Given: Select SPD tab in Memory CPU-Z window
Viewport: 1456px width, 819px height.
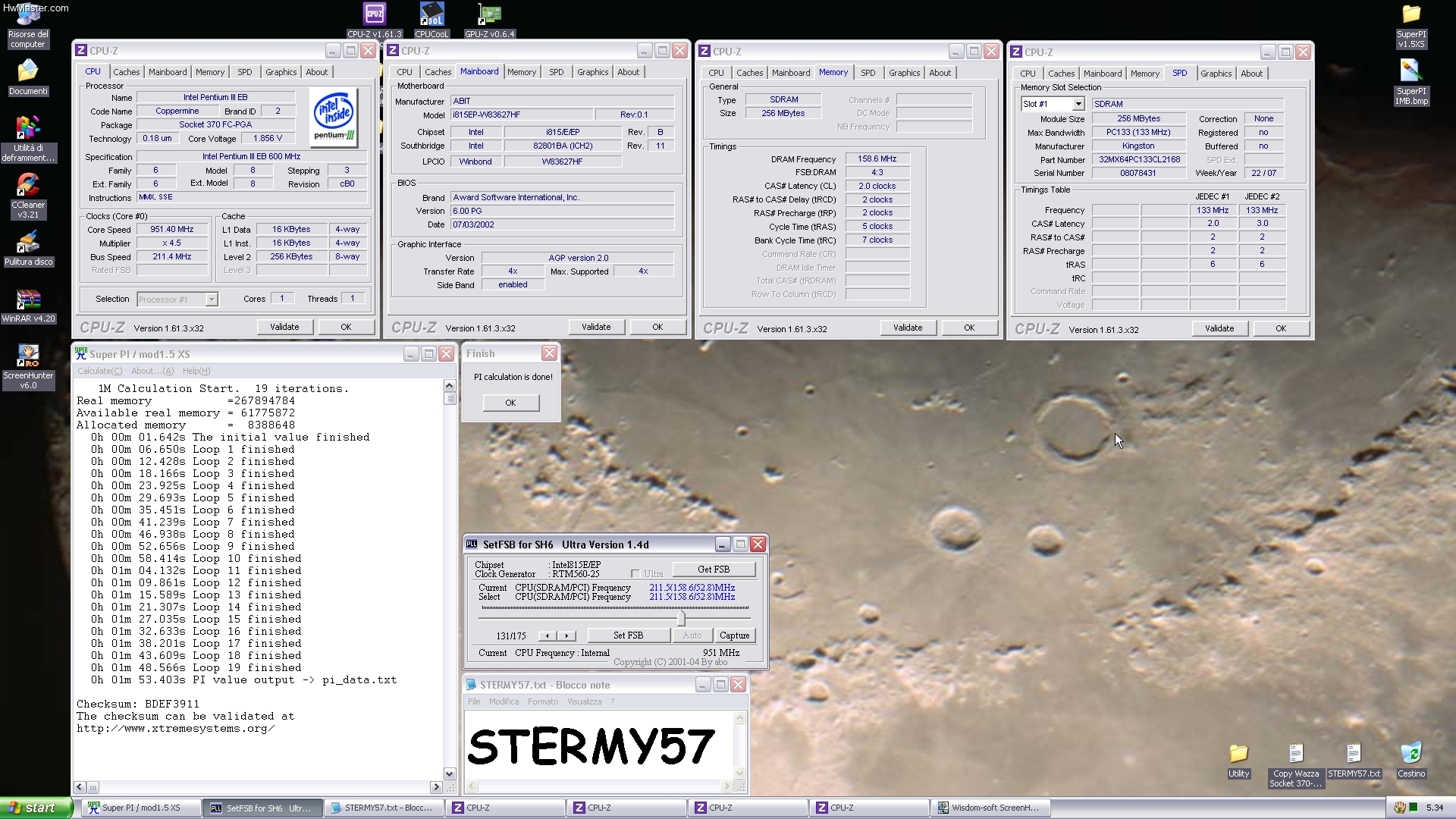Looking at the screenshot, I should click(868, 73).
